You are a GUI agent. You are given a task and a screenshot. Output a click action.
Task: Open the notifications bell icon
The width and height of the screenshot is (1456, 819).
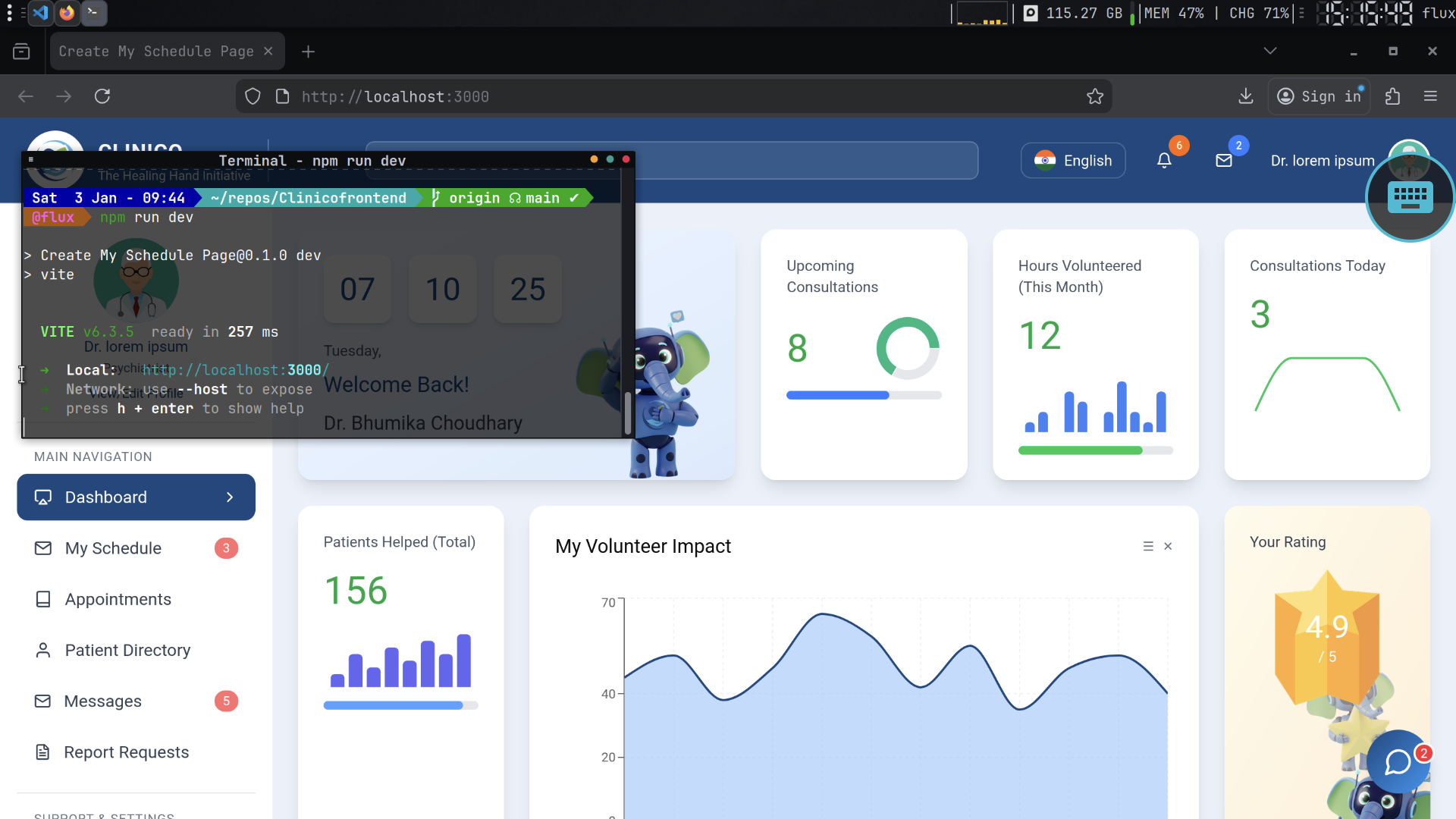click(x=1164, y=161)
